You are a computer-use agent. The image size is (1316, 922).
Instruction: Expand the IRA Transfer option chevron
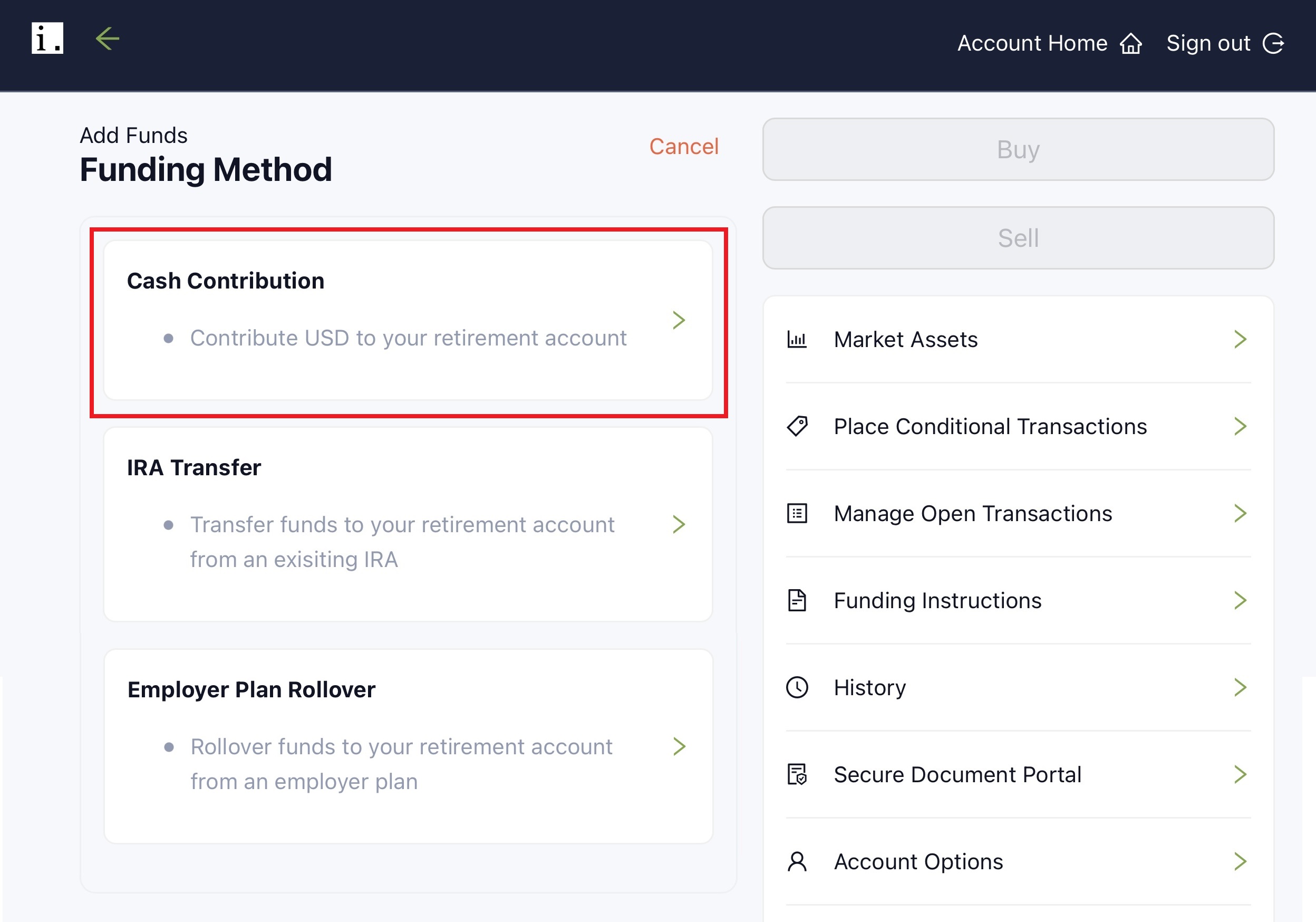[x=680, y=523]
